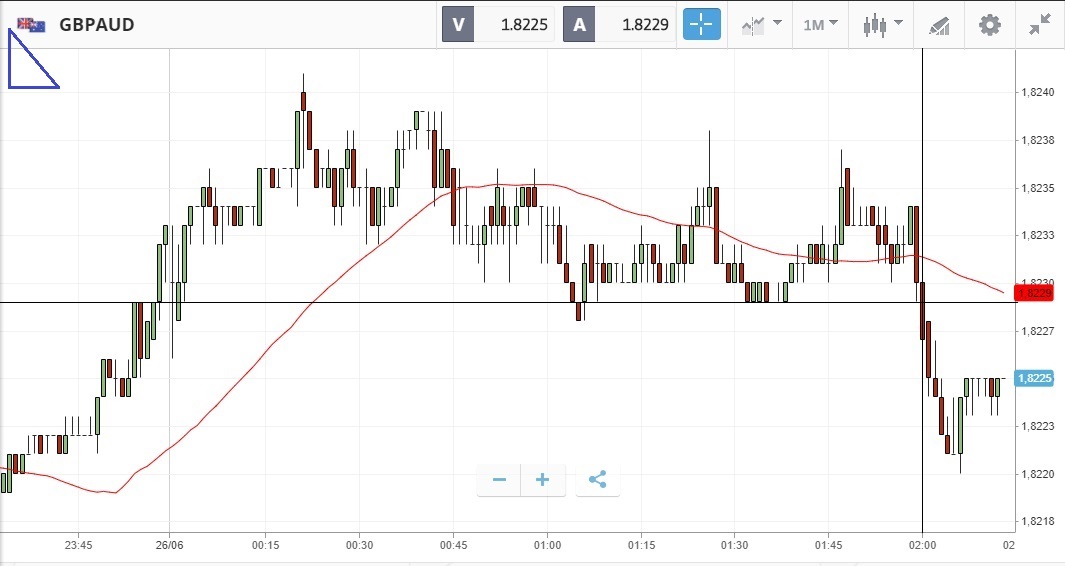Click the 26/06 date axis label

(169, 545)
